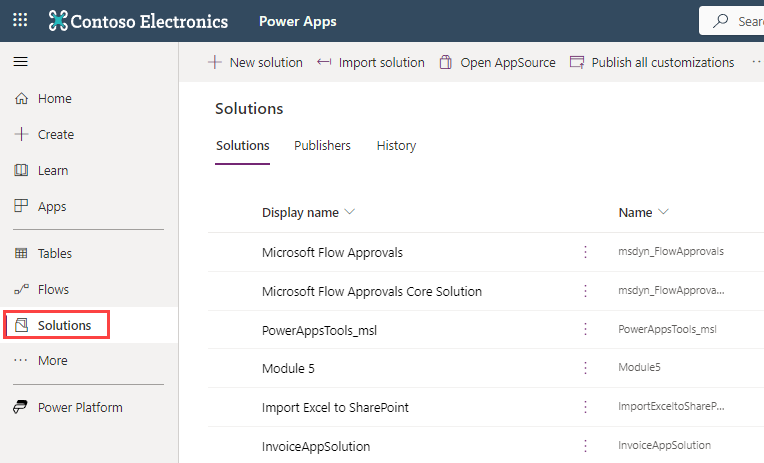764x463 pixels.
Task: Click the Home house icon
Action: 21,98
